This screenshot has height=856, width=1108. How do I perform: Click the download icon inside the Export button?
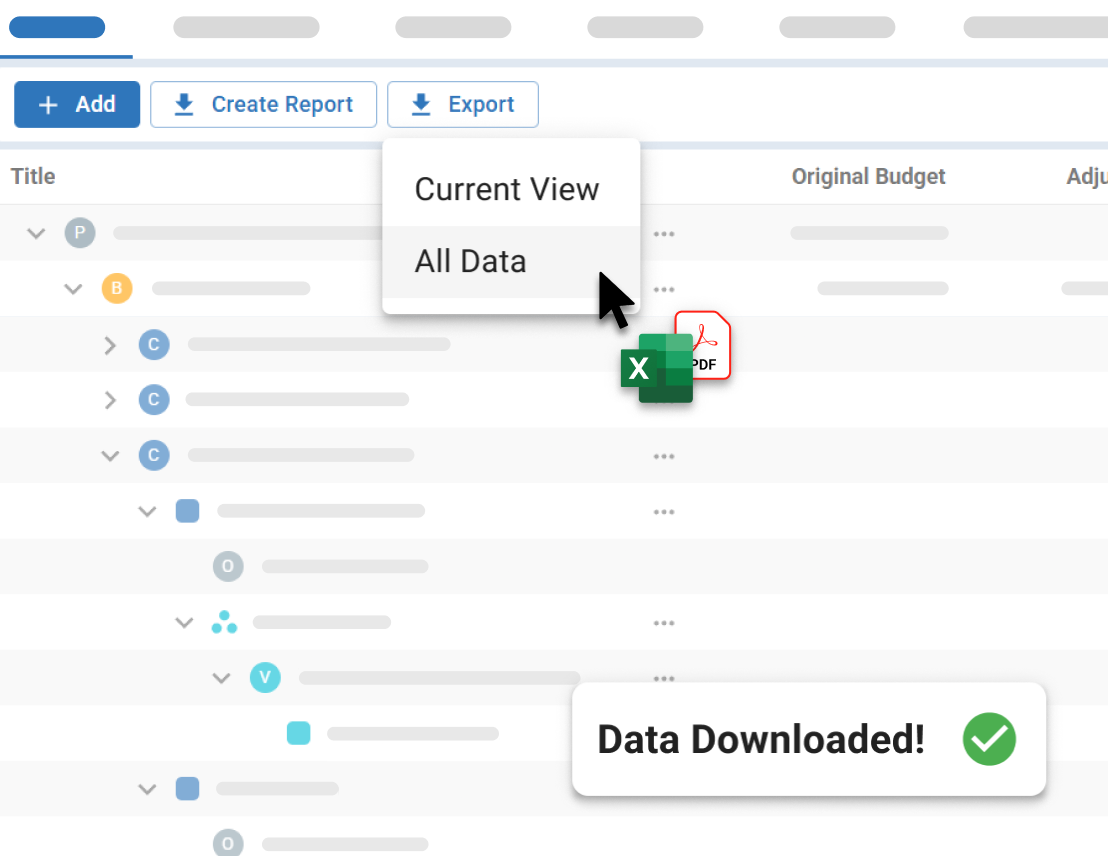click(x=421, y=104)
